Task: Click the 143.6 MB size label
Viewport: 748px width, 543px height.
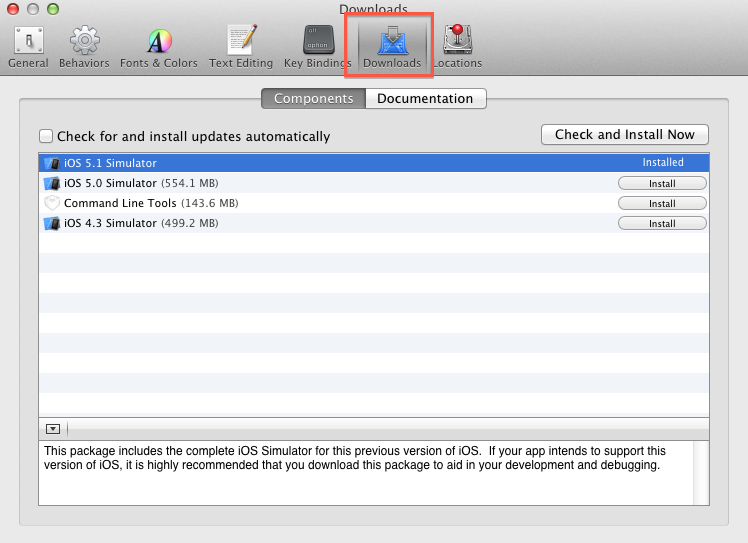Action: tap(210, 203)
